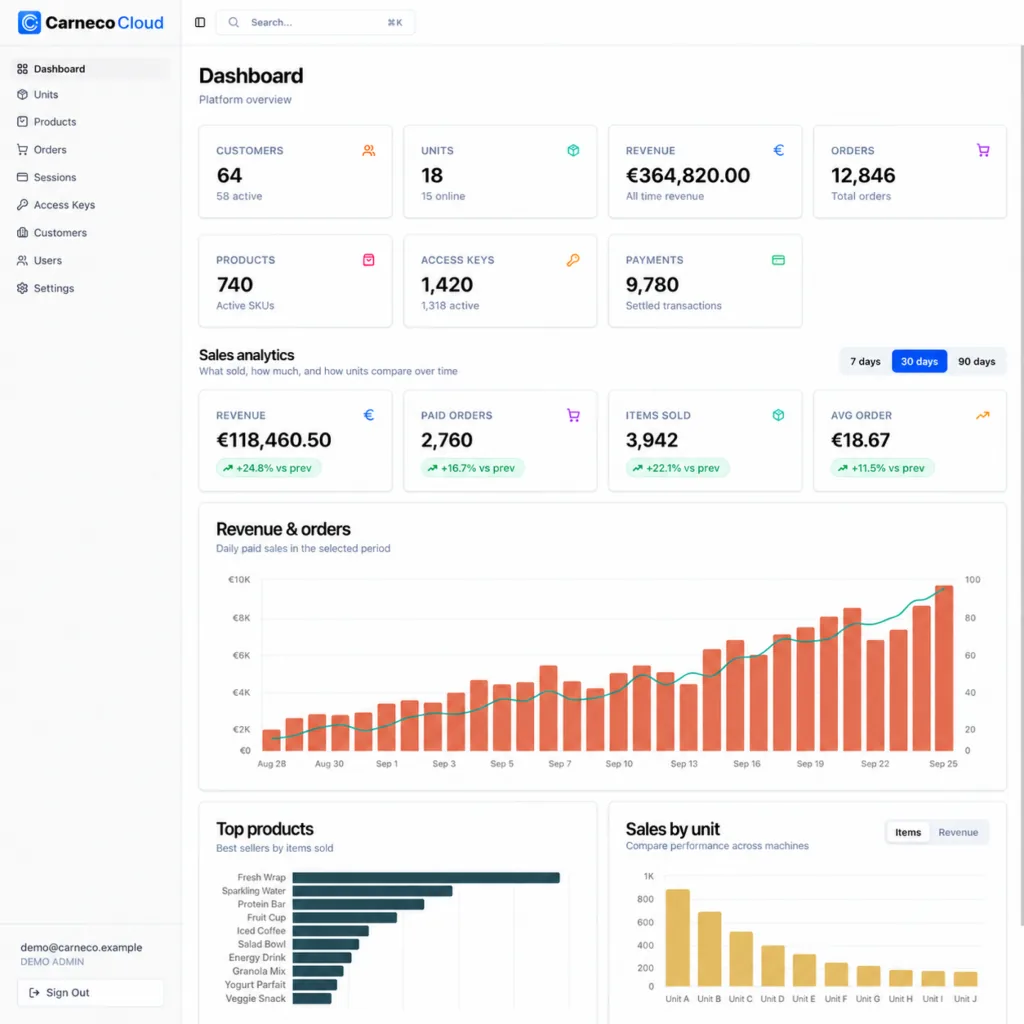Click the pink bag icon on Products card
This screenshot has height=1024, width=1024.
[x=368, y=260]
